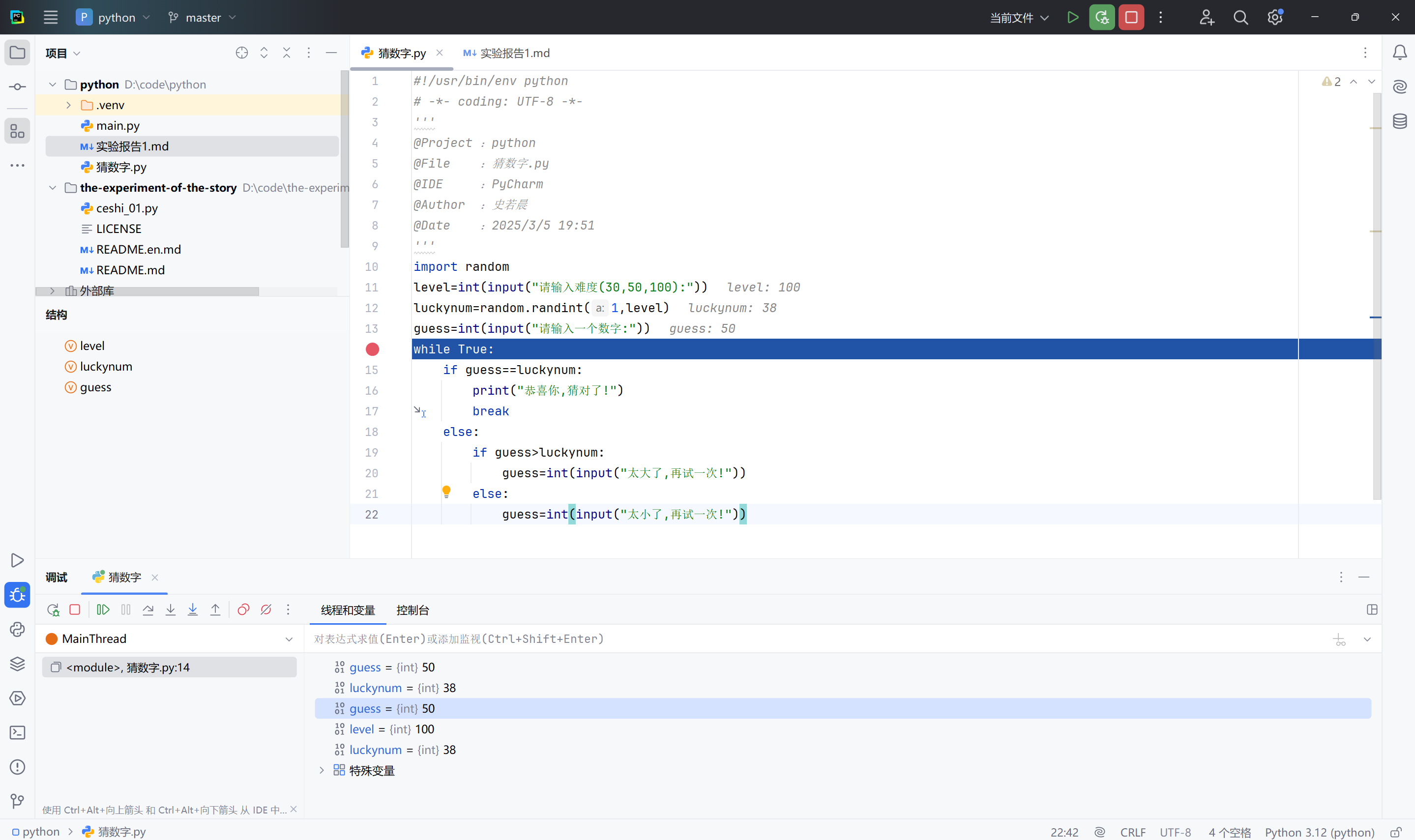Screen dimensions: 1415x840
Task: Open the Python Console tool window
Action: [x=17, y=630]
